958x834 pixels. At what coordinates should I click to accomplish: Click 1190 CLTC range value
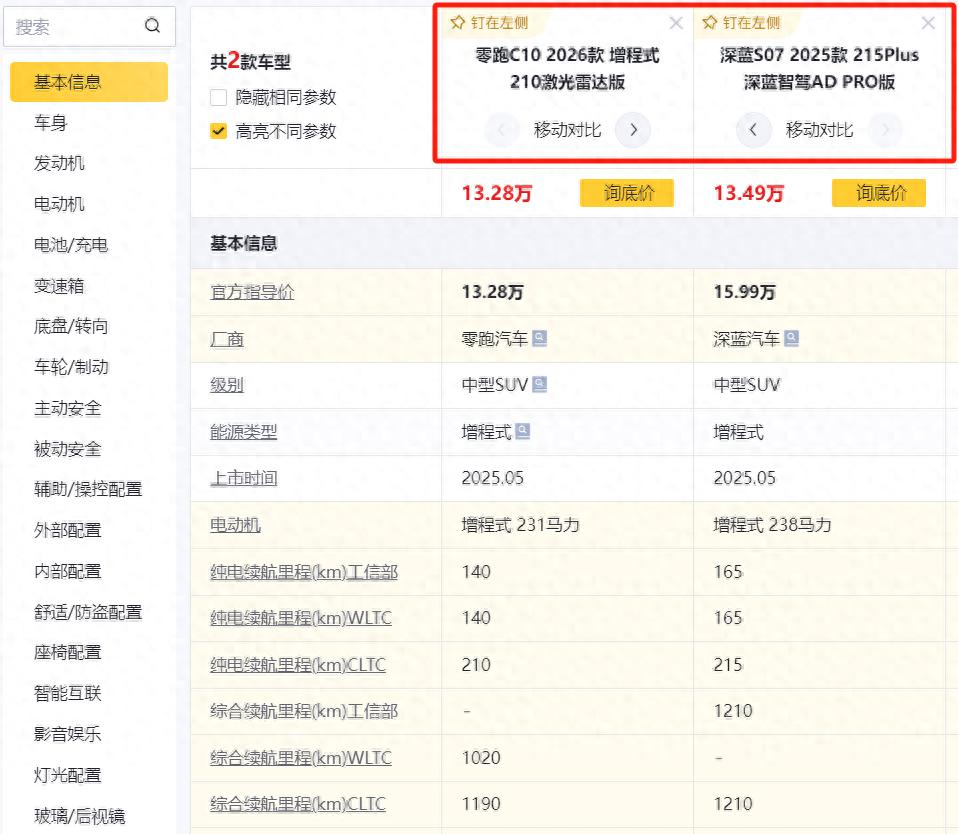[x=481, y=804]
